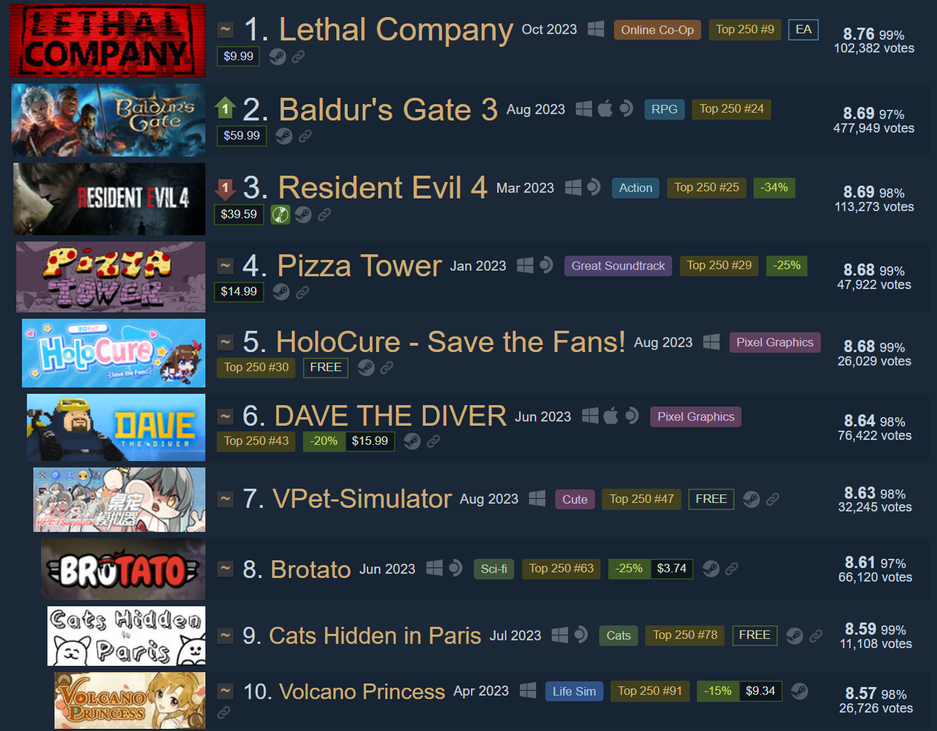Open DAVE THE DIVER Steam icon
This screenshot has height=731, width=937.
(412, 441)
